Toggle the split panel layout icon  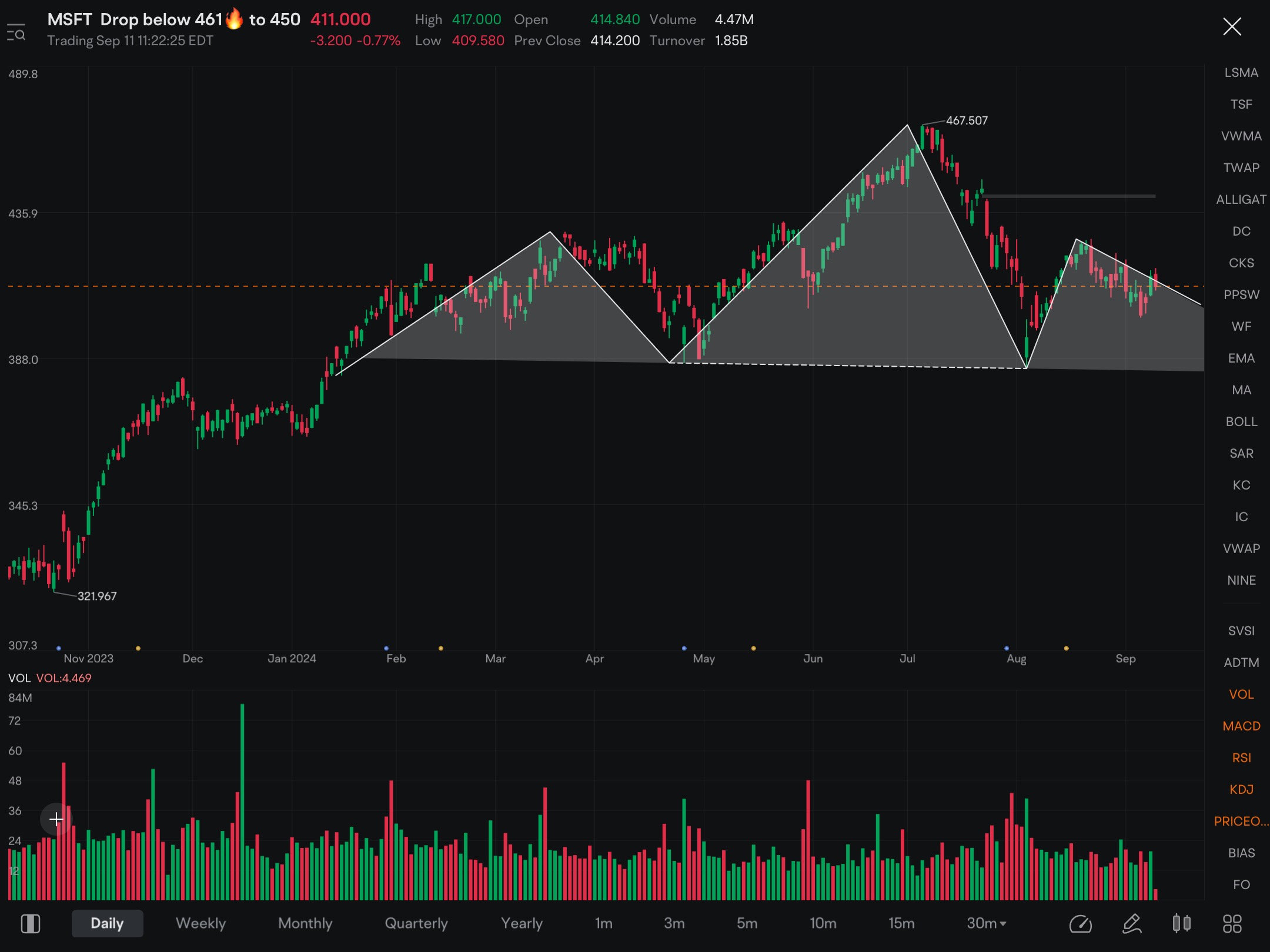pos(30,923)
